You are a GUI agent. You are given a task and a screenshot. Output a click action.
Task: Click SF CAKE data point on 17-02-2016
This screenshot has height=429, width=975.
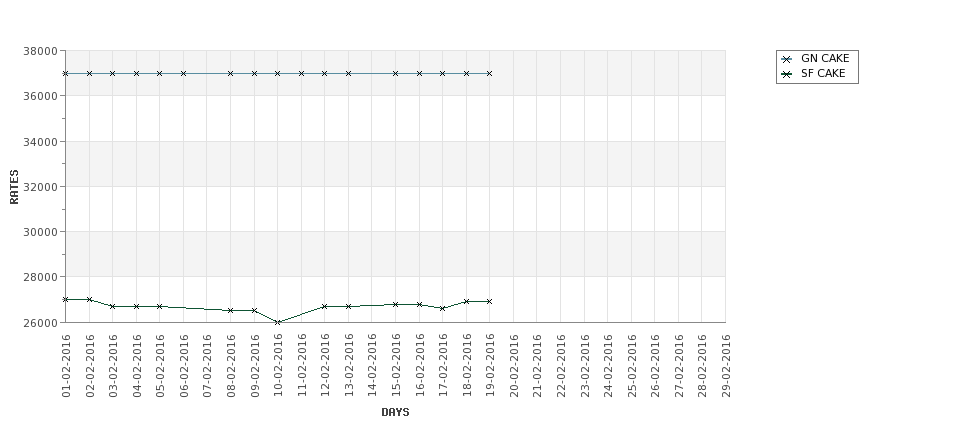(x=443, y=308)
